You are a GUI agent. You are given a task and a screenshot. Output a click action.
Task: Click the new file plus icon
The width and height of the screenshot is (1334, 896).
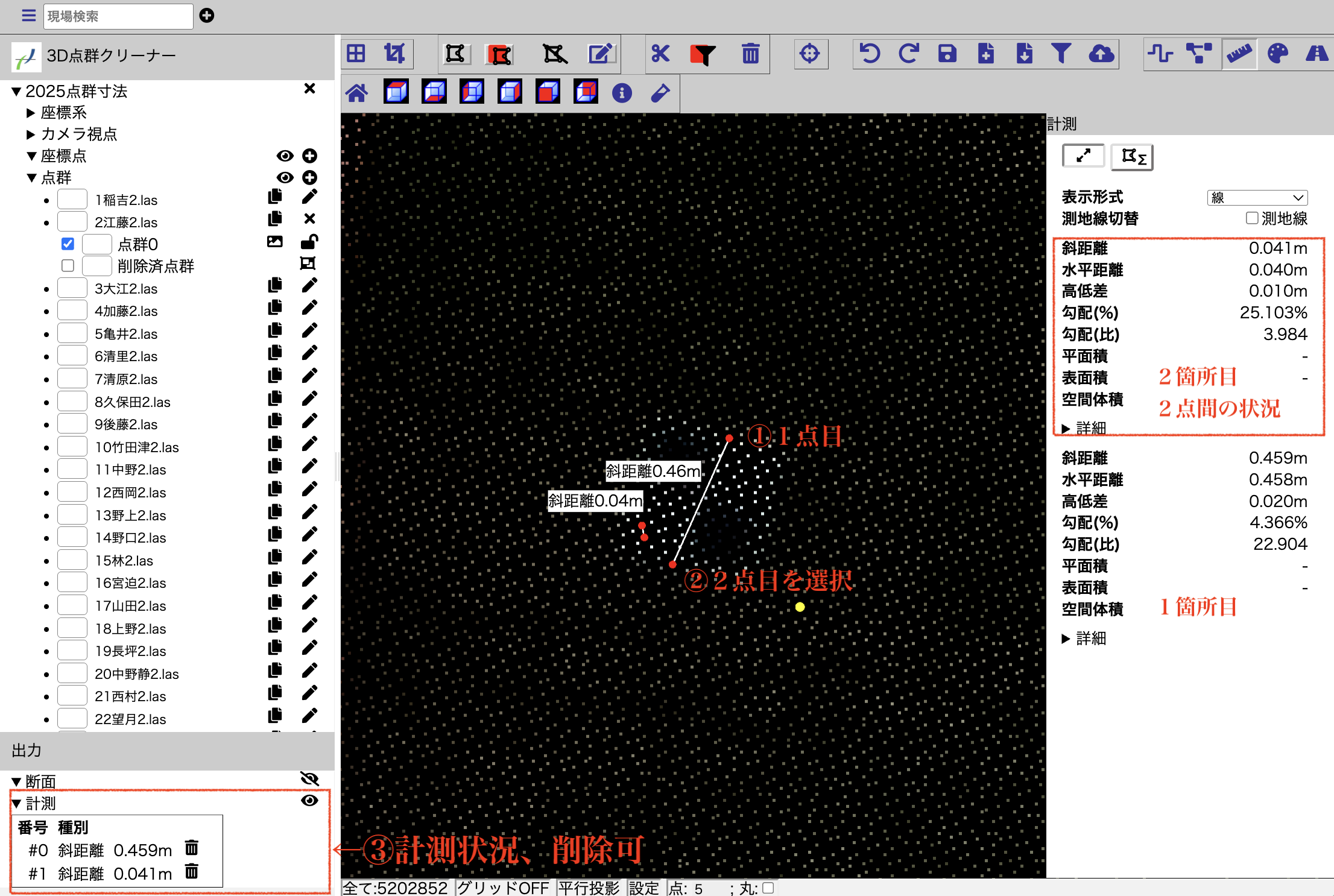[x=985, y=54]
